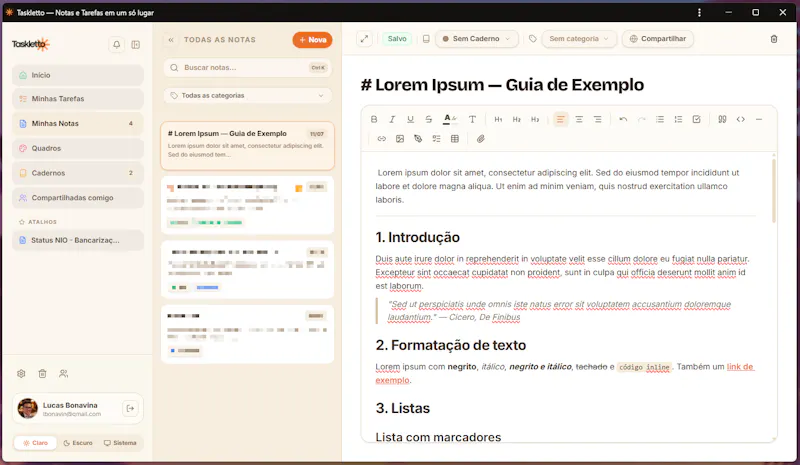Image resolution: width=800 pixels, height=465 pixels.
Task: Set Heading 1 style
Action: point(498,119)
